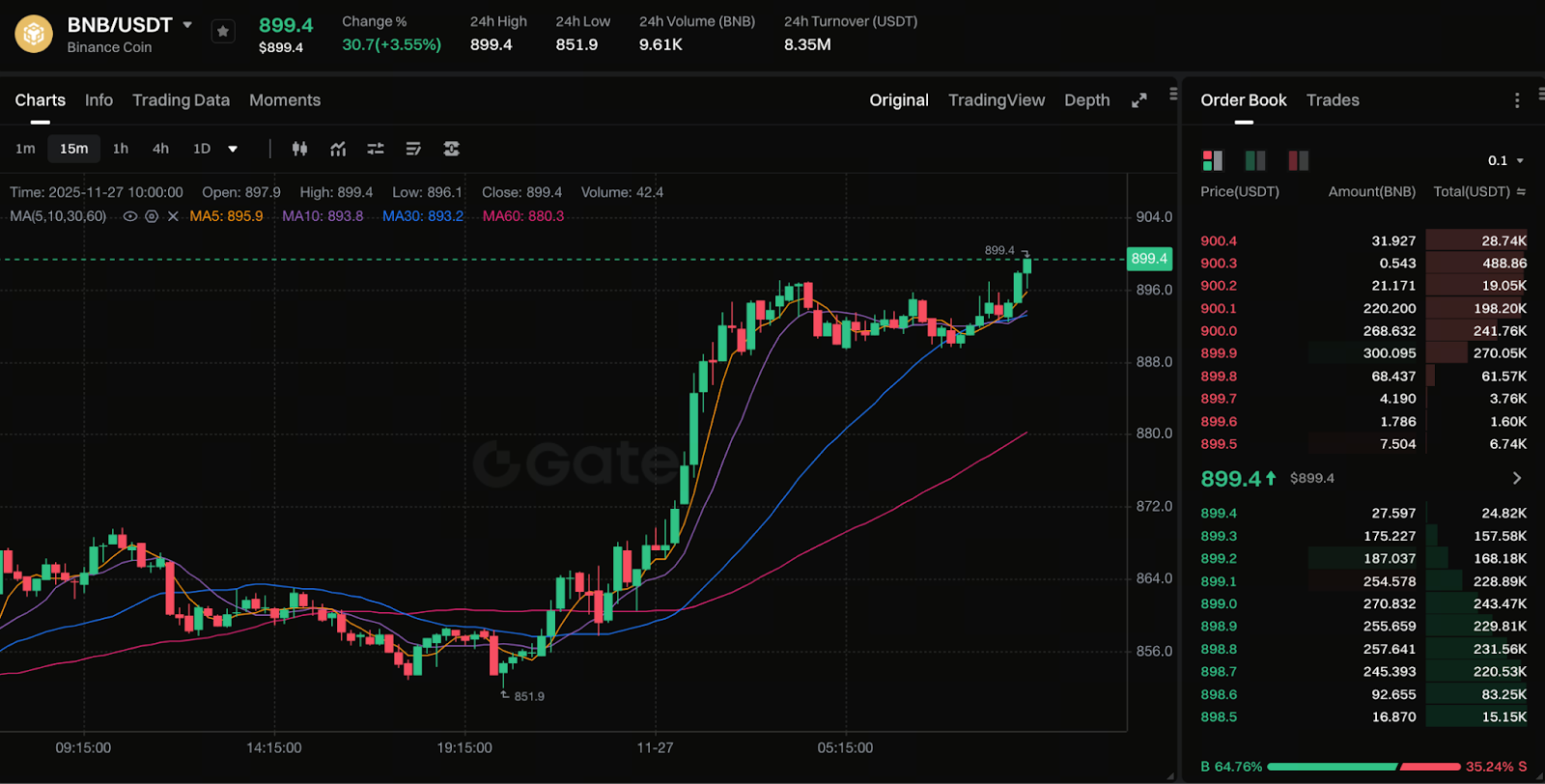The image size is (1545, 784).
Task: Click the MA10: 893.8 value
Action: point(323,216)
